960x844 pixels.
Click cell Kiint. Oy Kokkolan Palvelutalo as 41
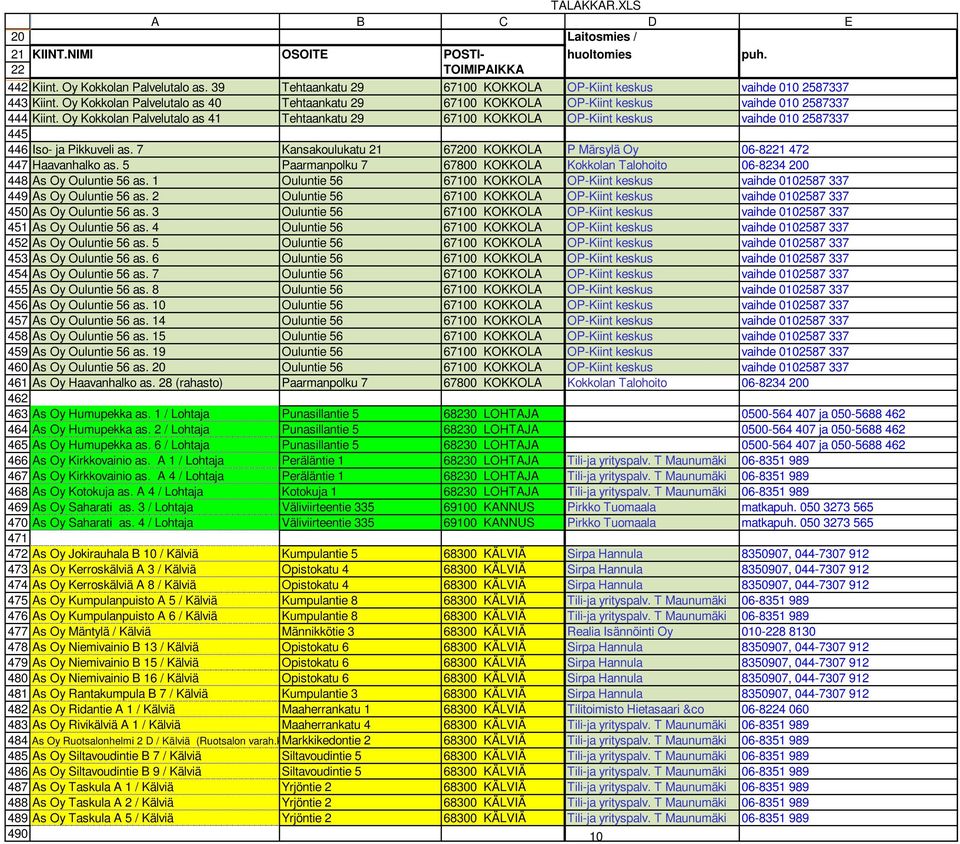click(155, 119)
